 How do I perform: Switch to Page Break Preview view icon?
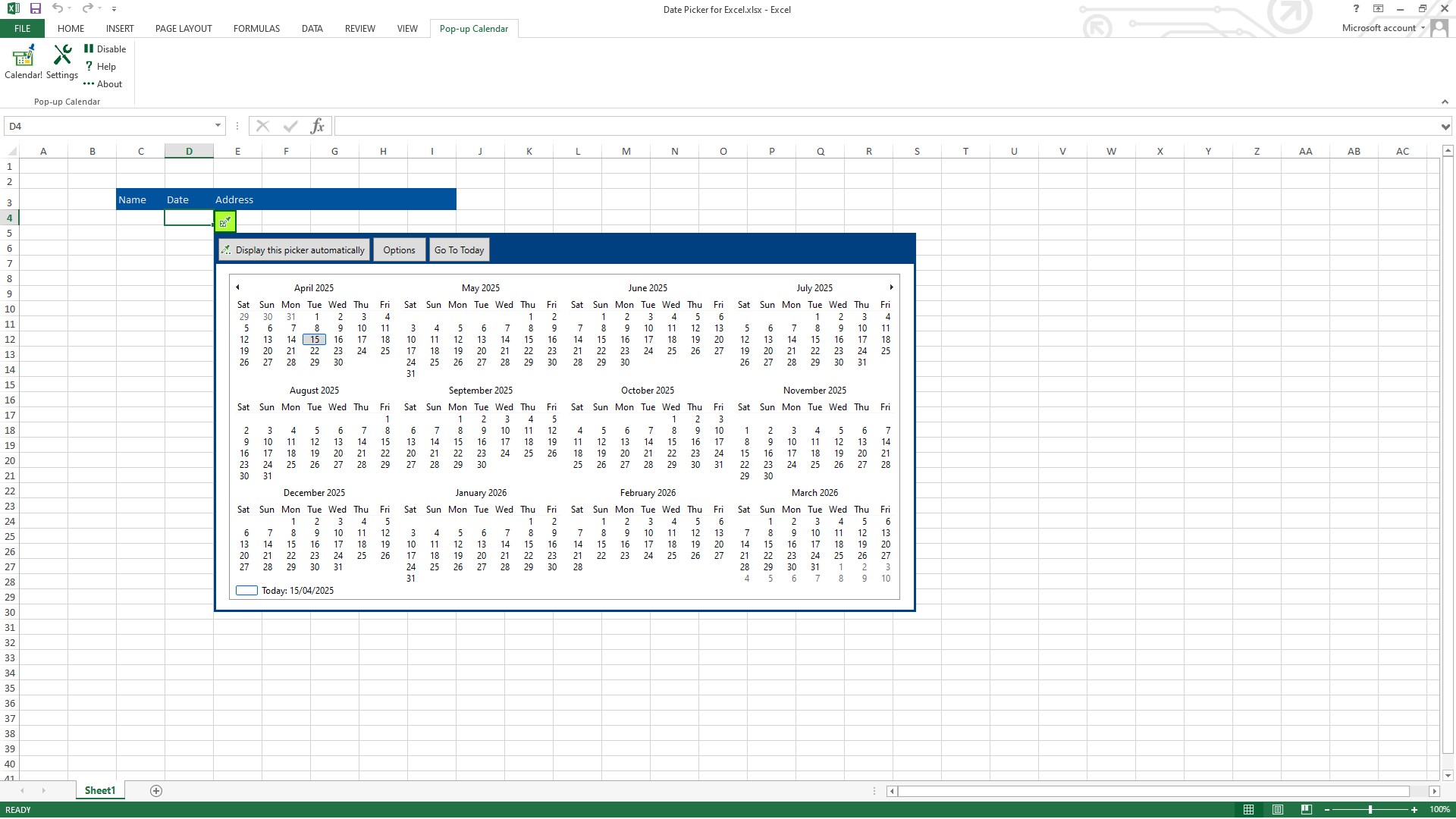click(1306, 810)
